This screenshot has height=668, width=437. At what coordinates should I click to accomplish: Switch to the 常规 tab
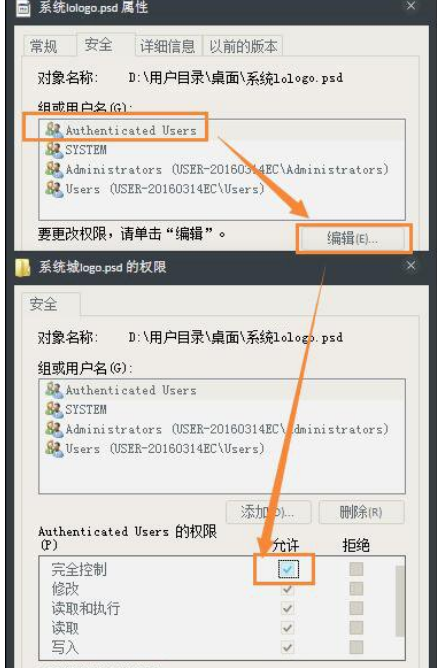click(44, 46)
